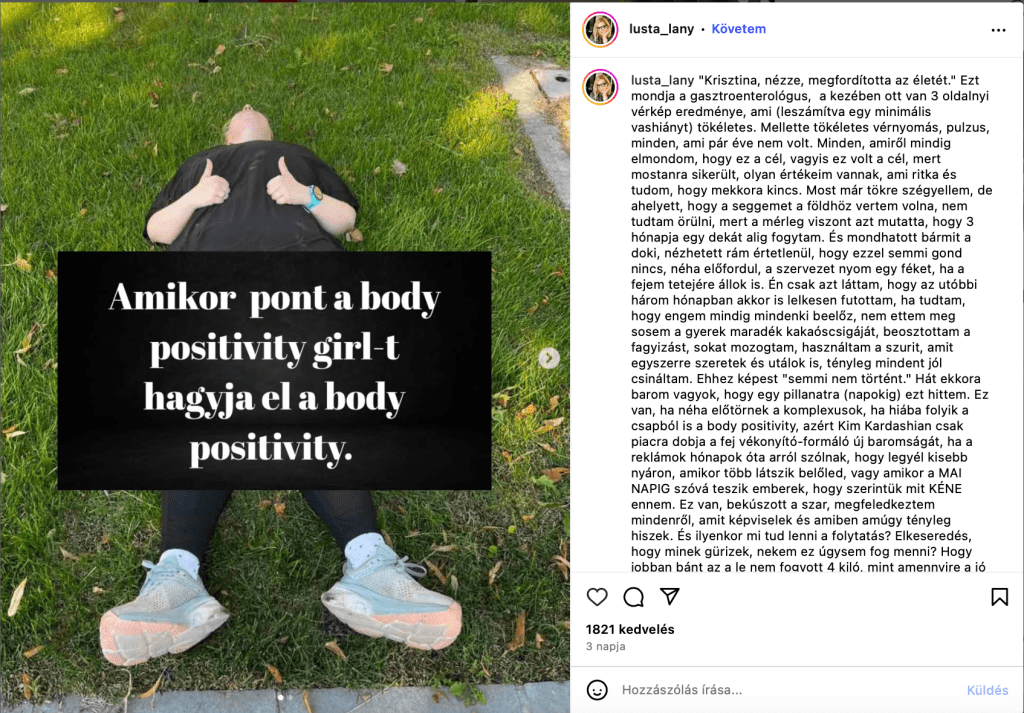Select the first carousel dot indicator
The image size is (1024, 713).
coord(281,697)
